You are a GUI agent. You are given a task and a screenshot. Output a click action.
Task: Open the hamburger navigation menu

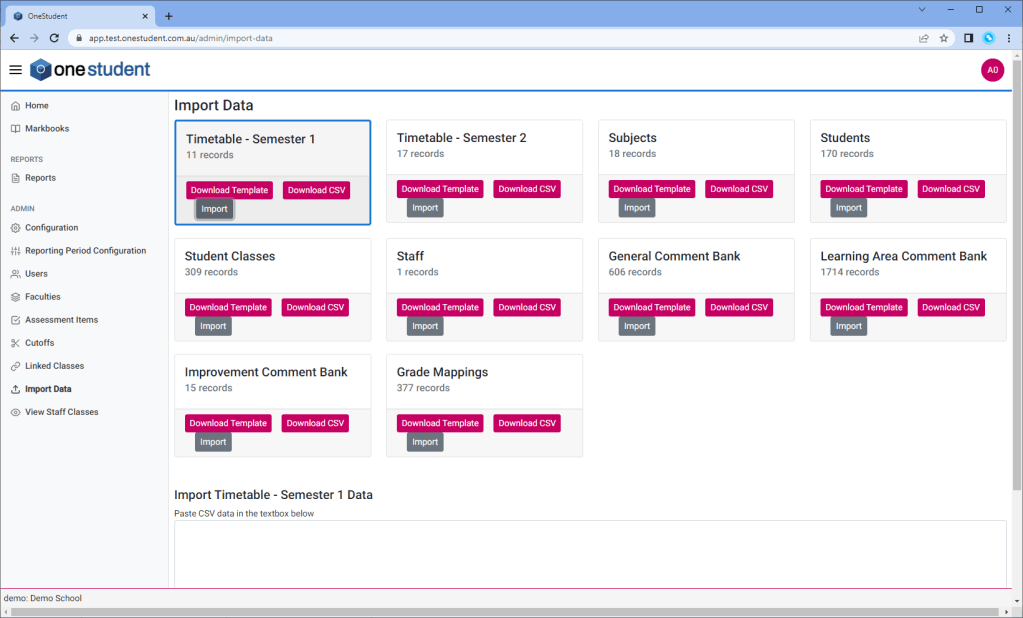15,70
